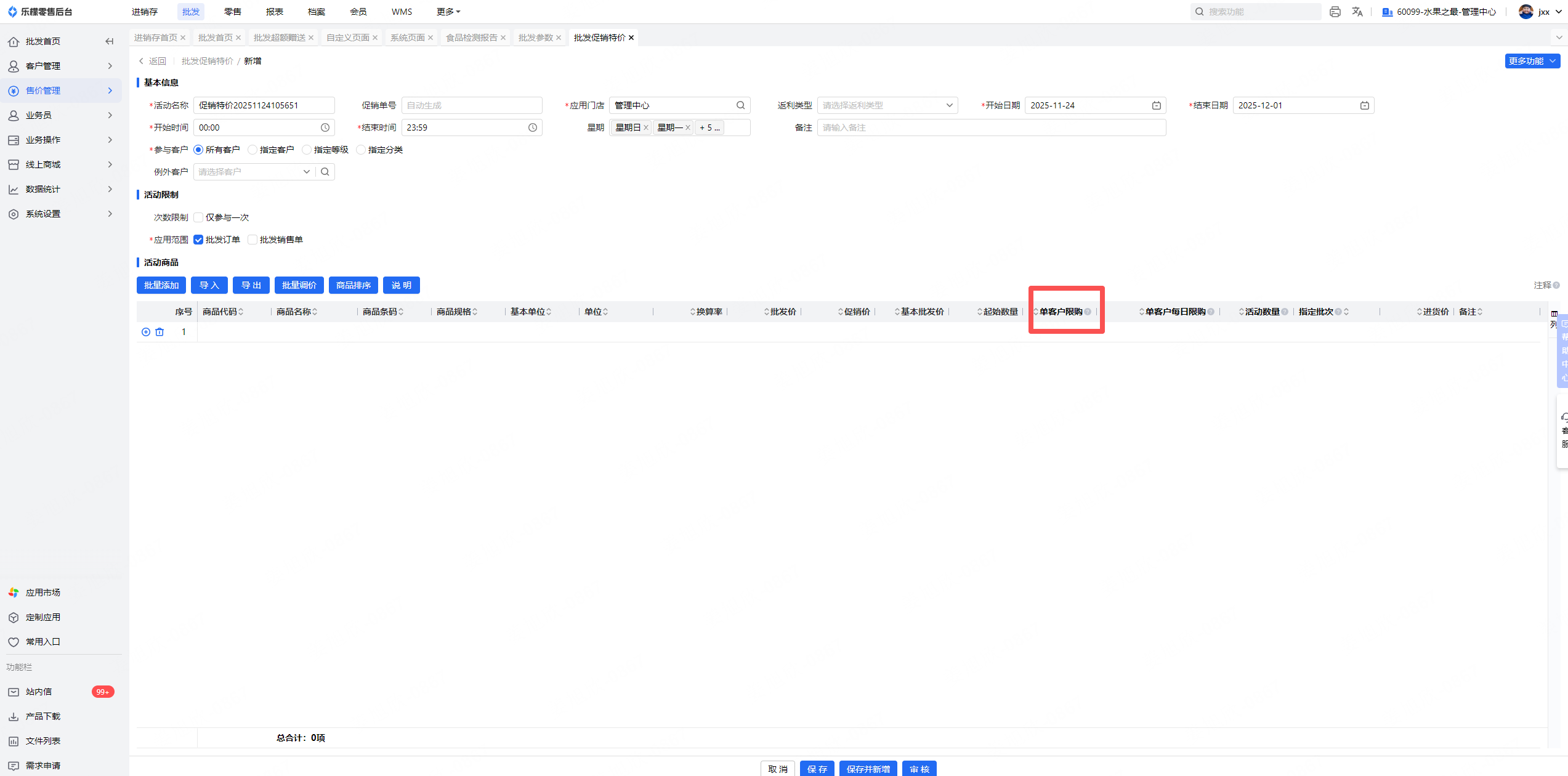Select 指定客户 radio button
Image resolution: width=1568 pixels, height=776 pixels.
point(253,150)
